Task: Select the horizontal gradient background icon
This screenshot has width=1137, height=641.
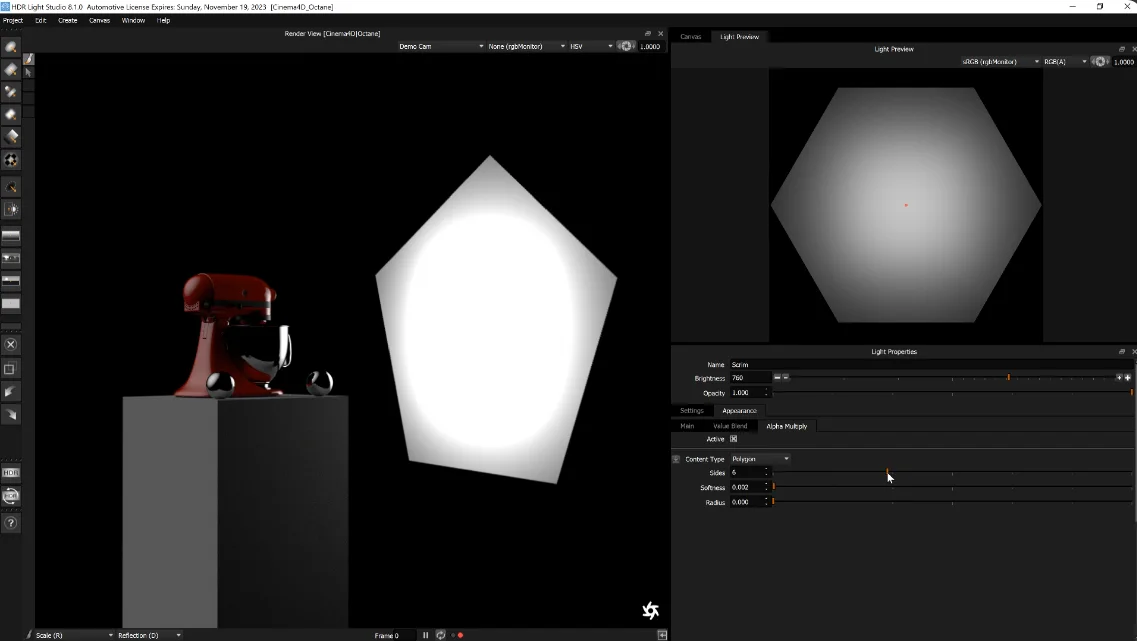Action: (11, 236)
